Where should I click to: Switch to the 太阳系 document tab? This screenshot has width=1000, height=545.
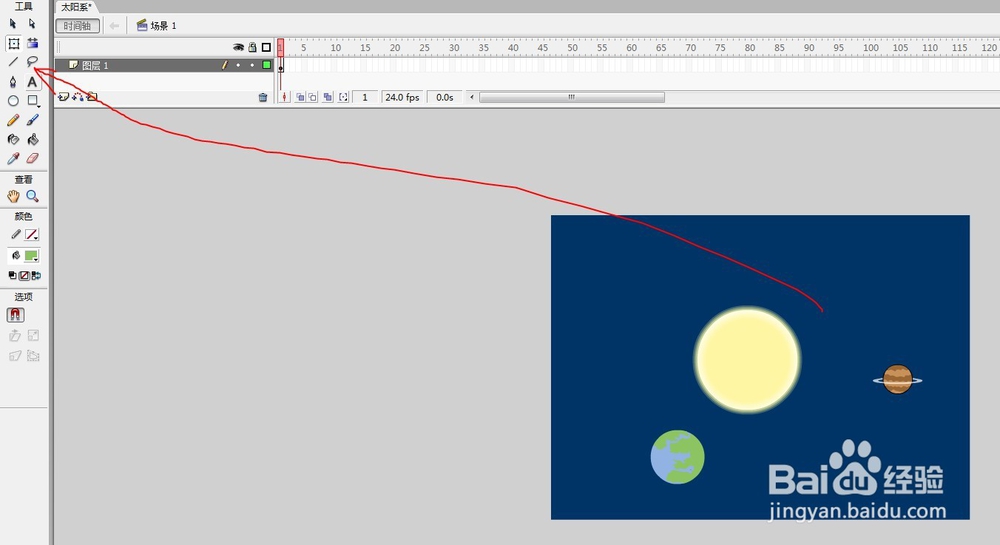tap(76, 7)
